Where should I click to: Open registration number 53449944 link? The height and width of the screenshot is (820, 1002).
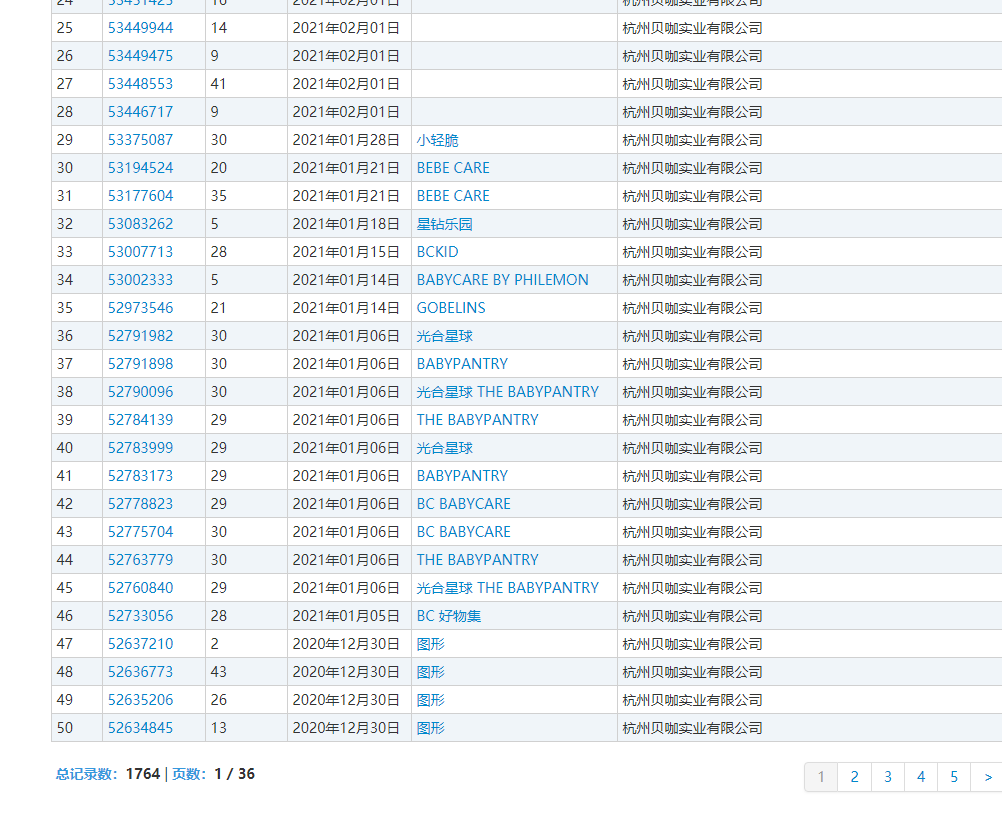pyautogui.click(x=140, y=28)
